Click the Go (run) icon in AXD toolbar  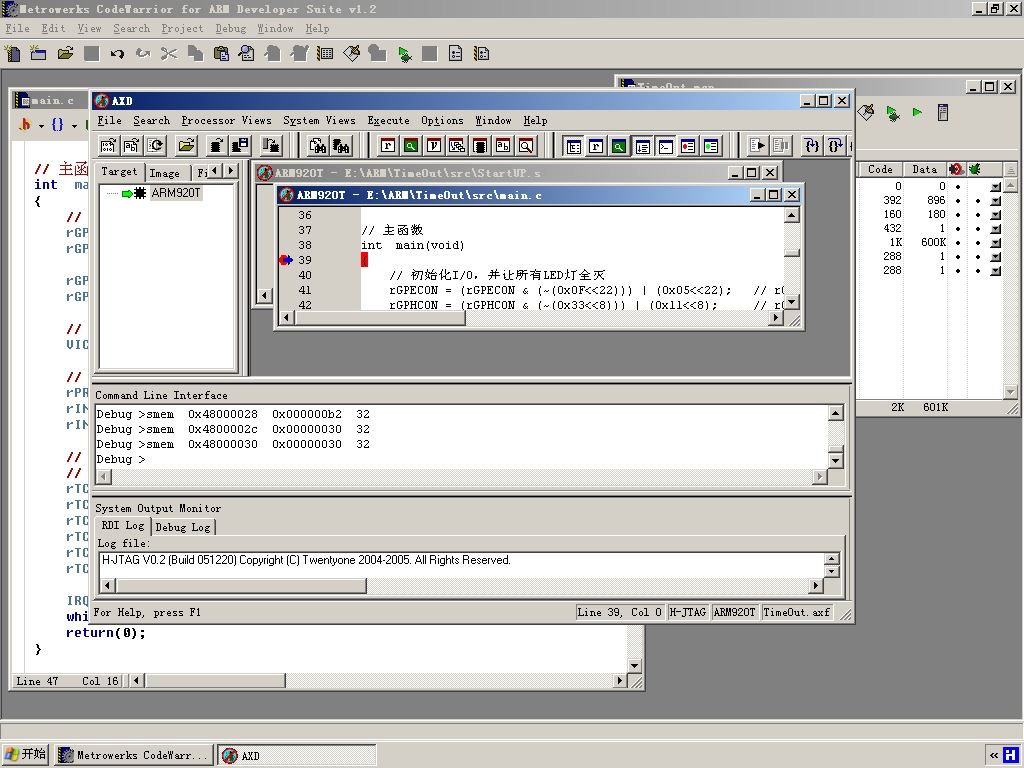click(x=758, y=146)
